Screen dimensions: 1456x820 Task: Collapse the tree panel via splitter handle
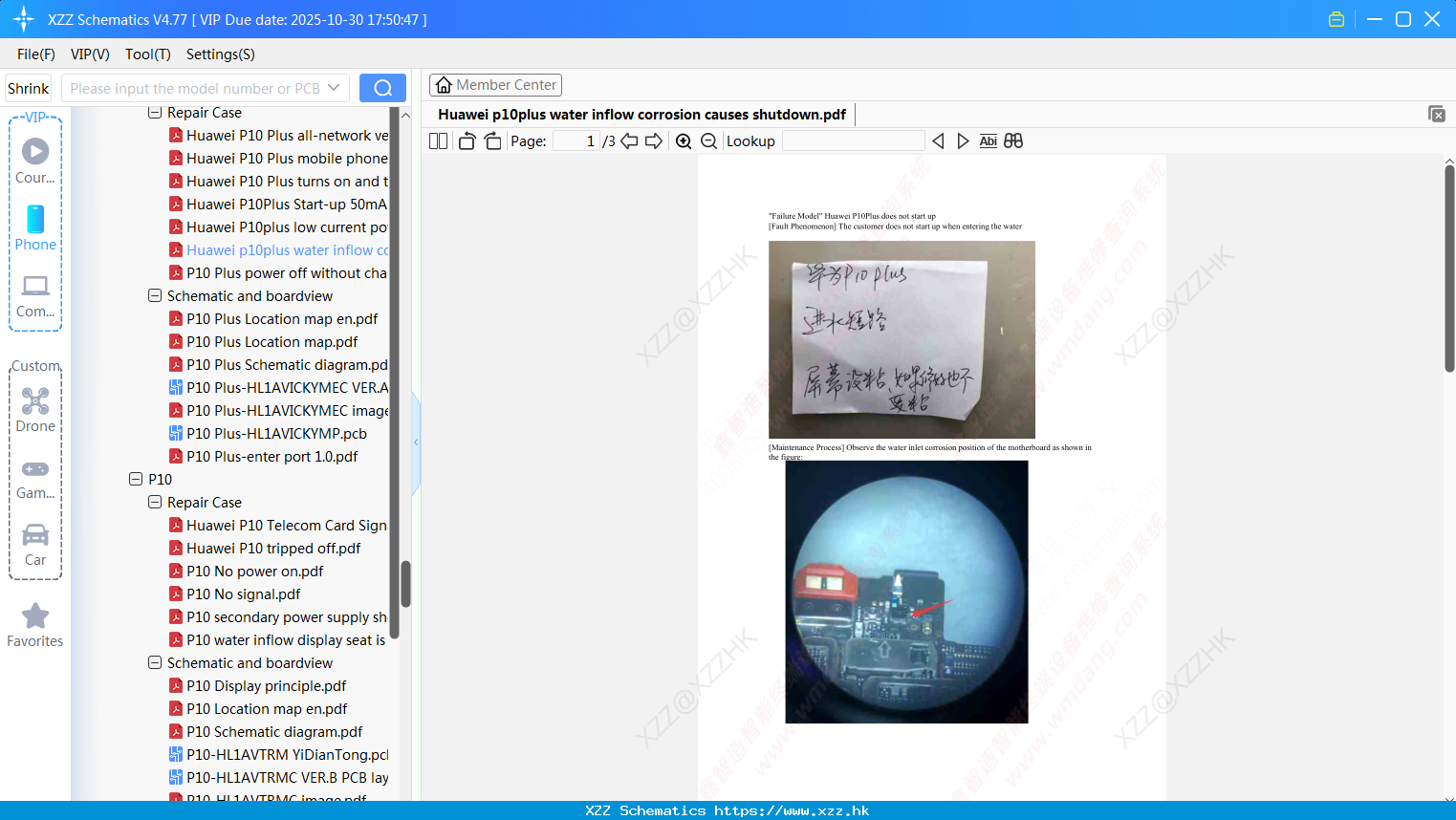416,442
